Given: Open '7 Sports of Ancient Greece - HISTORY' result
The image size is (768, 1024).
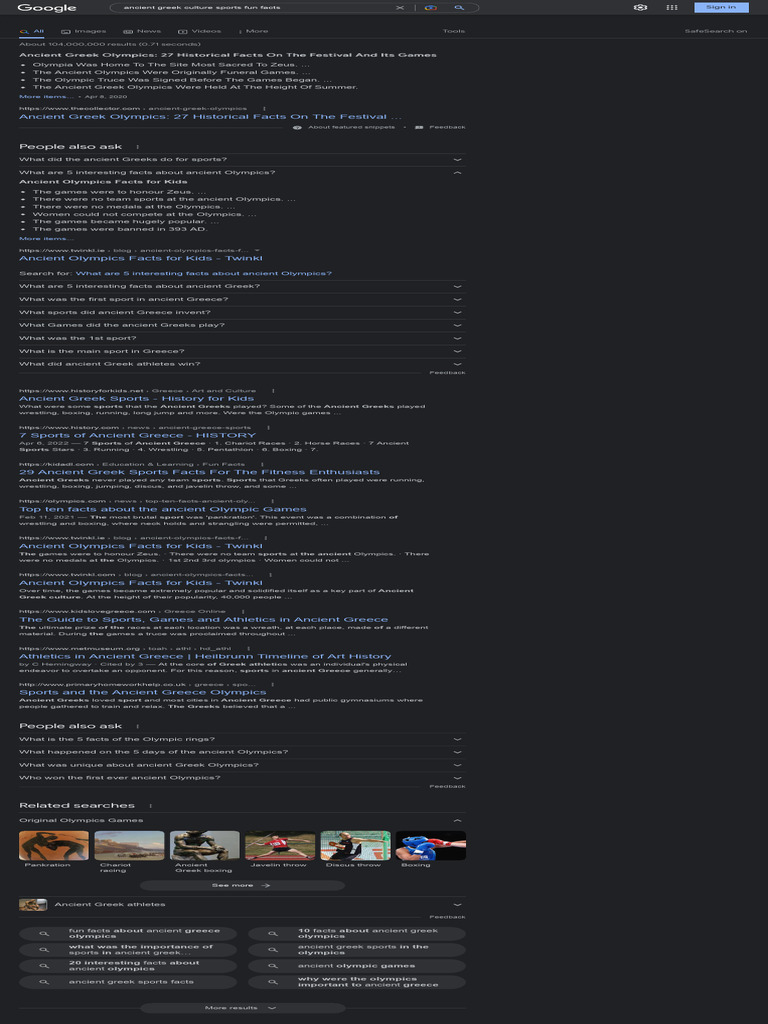Looking at the screenshot, I should [137, 435].
